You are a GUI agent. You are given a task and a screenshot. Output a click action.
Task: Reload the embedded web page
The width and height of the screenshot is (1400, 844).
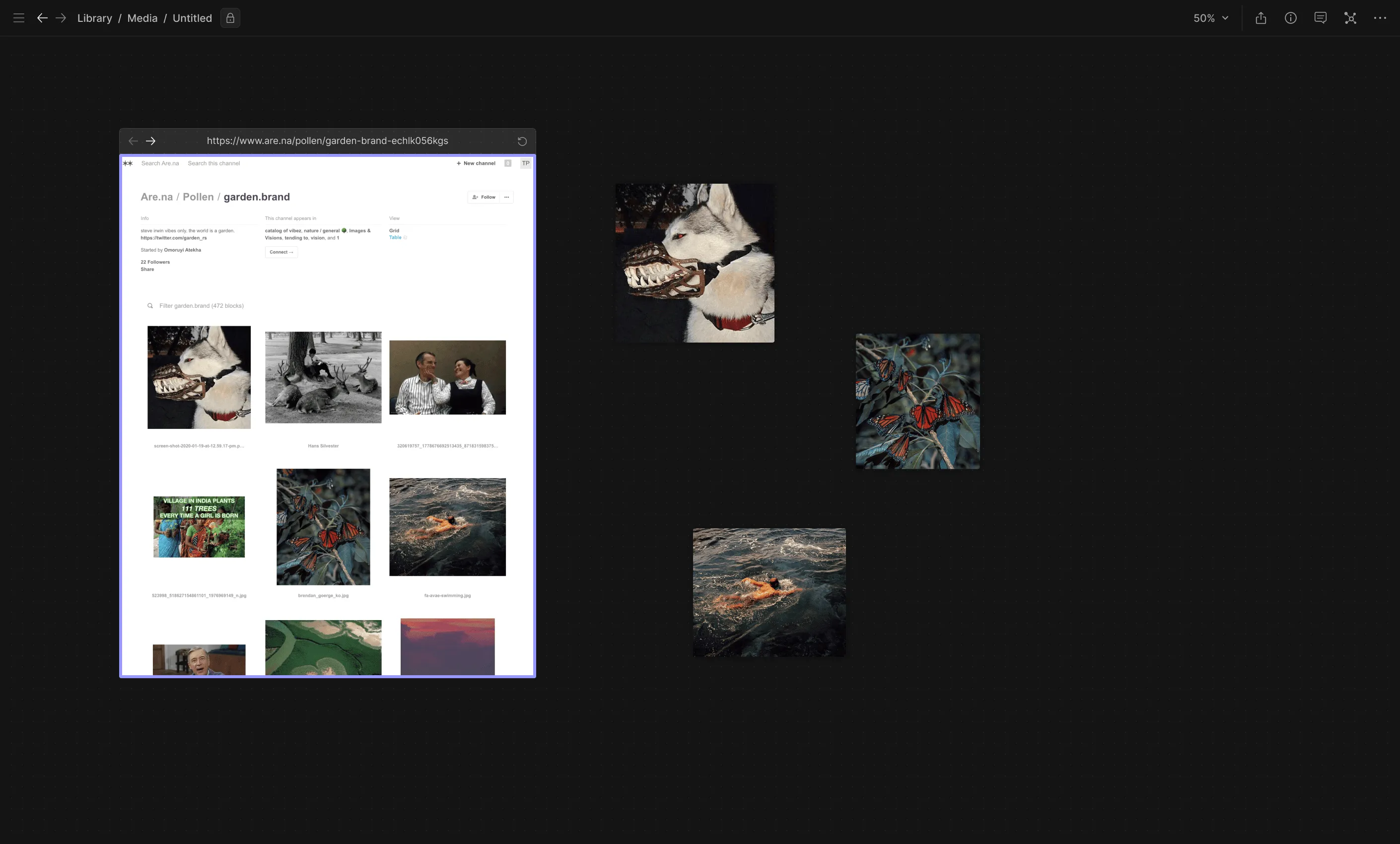pos(522,141)
